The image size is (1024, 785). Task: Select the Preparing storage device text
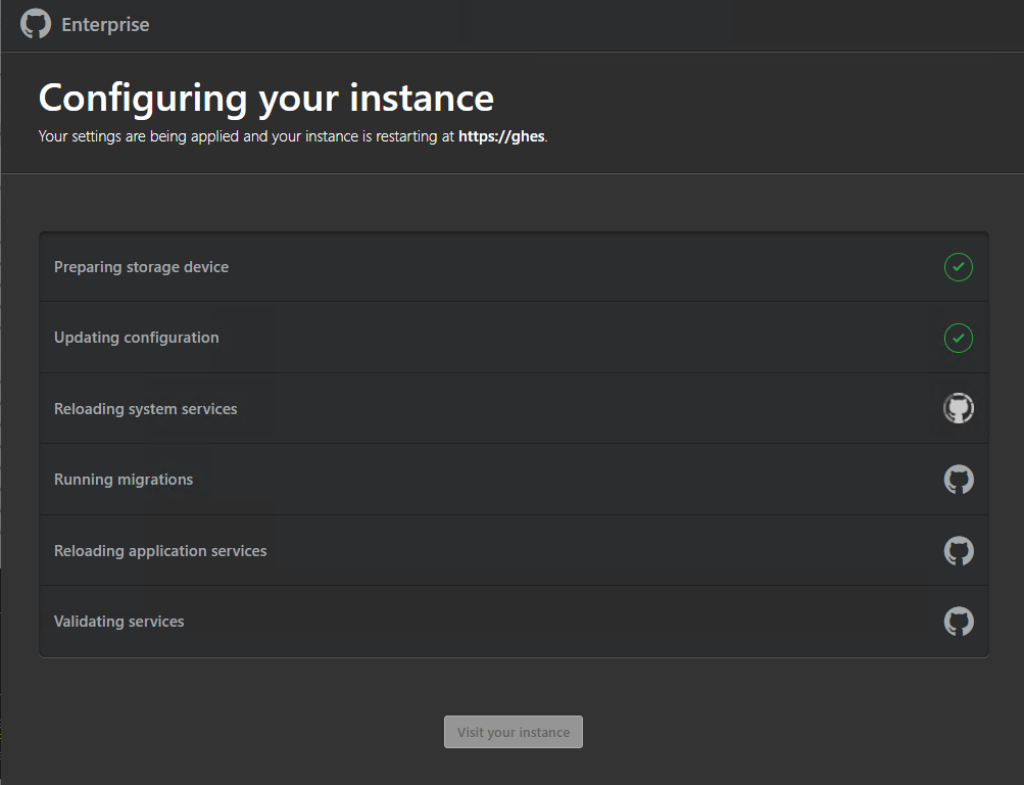click(141, 267)
